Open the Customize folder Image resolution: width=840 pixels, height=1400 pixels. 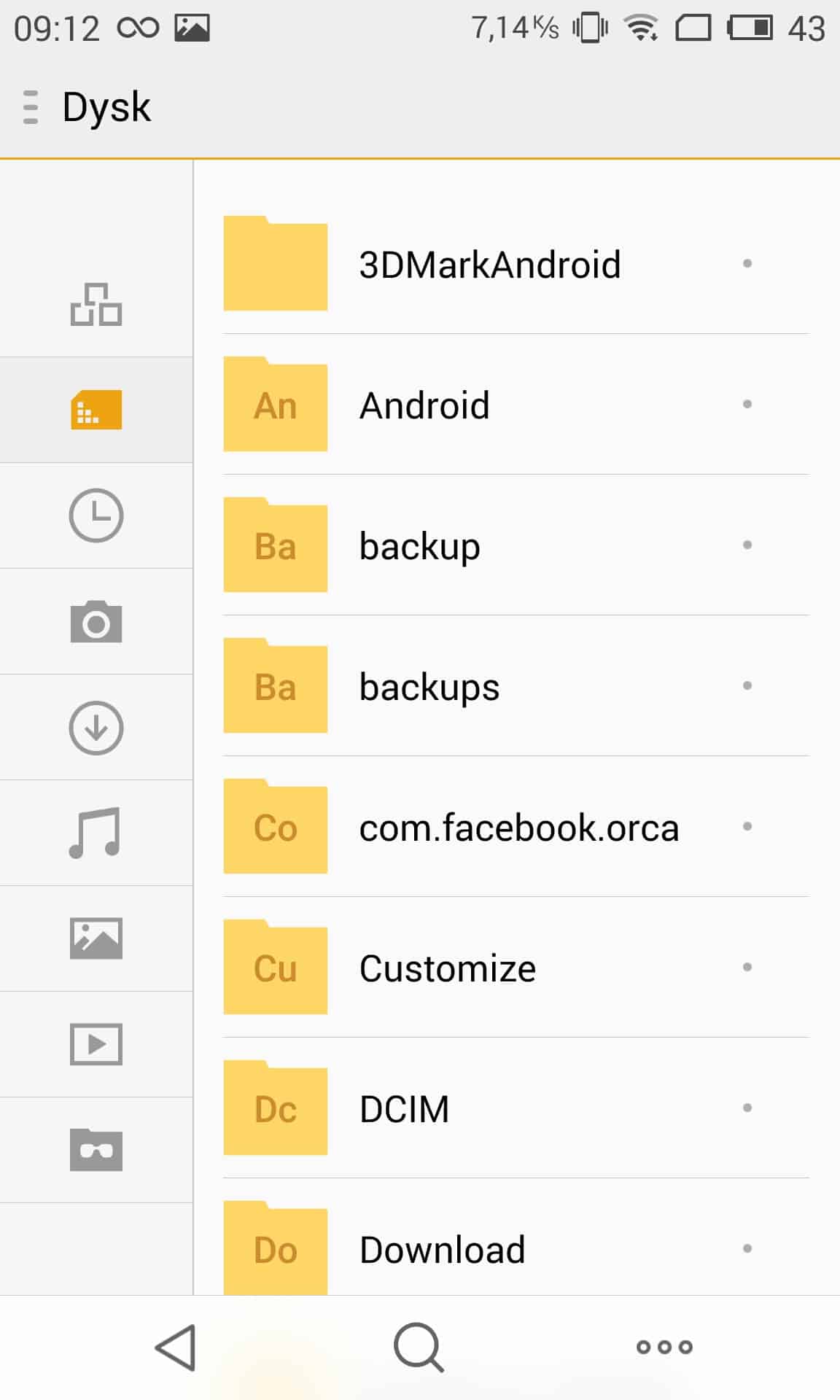448,968
